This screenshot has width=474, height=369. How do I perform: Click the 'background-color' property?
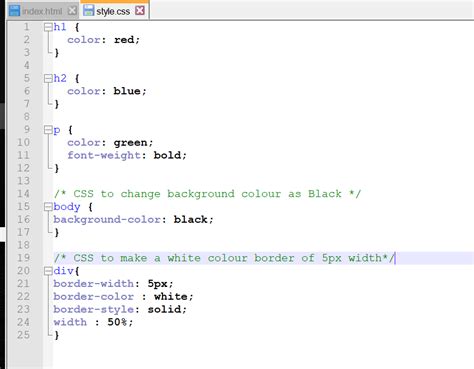point(107,220)
